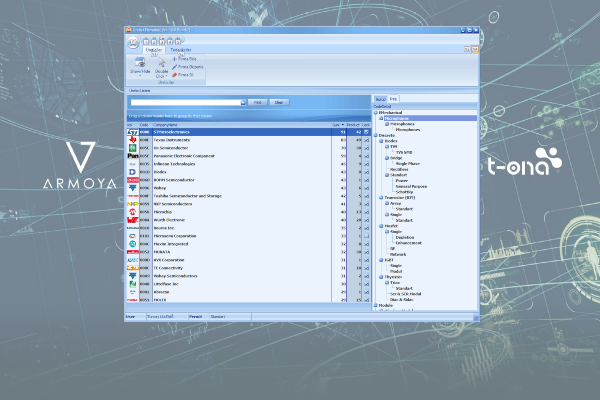Screen dimensions: 600x400
Task: Open the search box dropdown arrow
Action: coord(243,103)
